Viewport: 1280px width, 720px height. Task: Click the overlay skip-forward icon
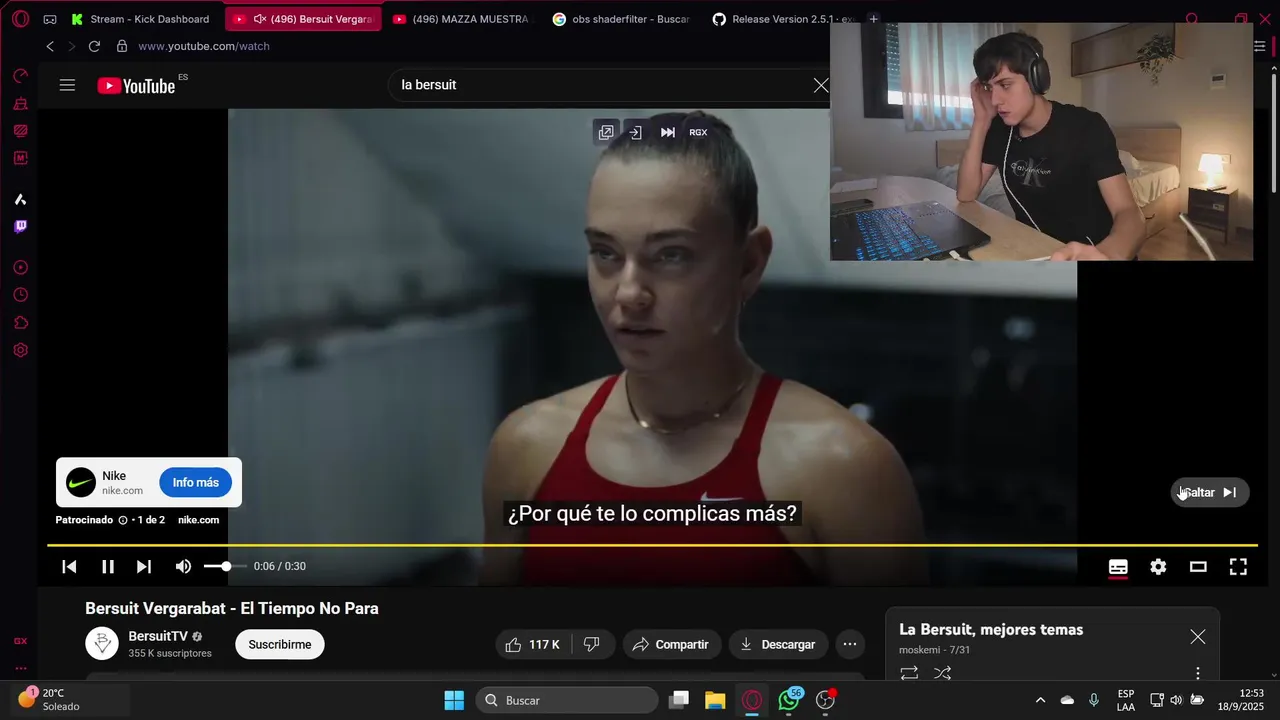click(668, 132)
